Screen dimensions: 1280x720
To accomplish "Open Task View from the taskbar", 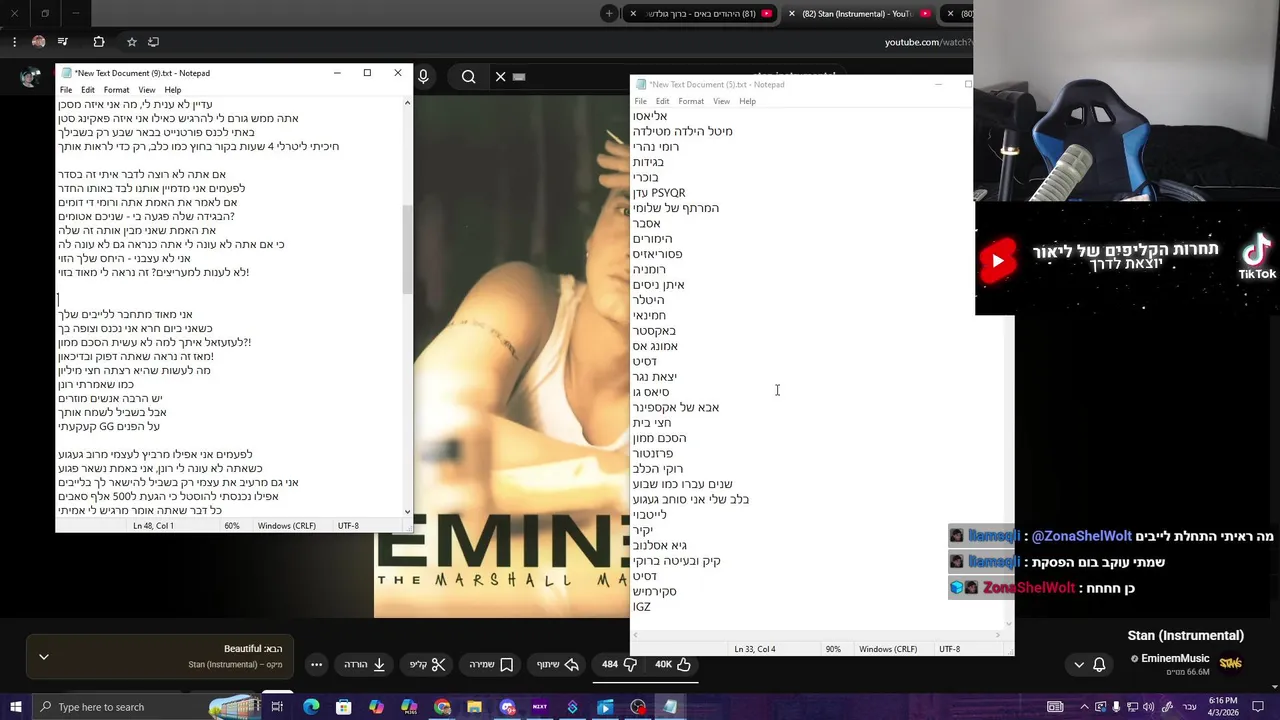I will pyautogui.click(x=277, y=707).
